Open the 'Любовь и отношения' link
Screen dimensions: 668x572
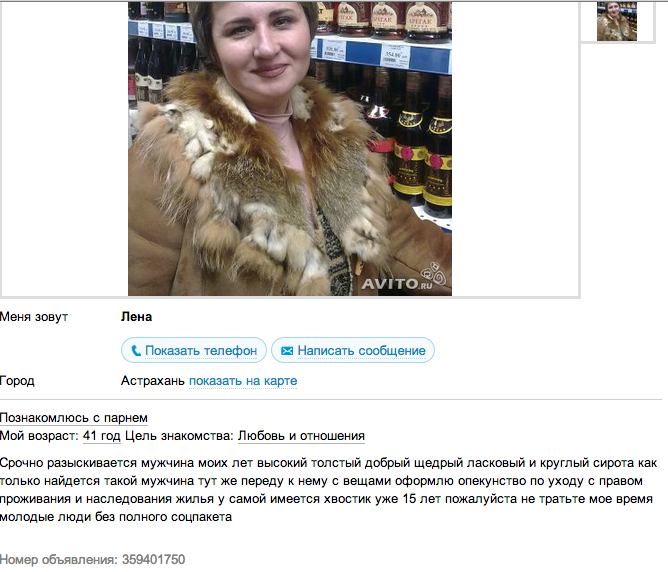click(301, 436)
